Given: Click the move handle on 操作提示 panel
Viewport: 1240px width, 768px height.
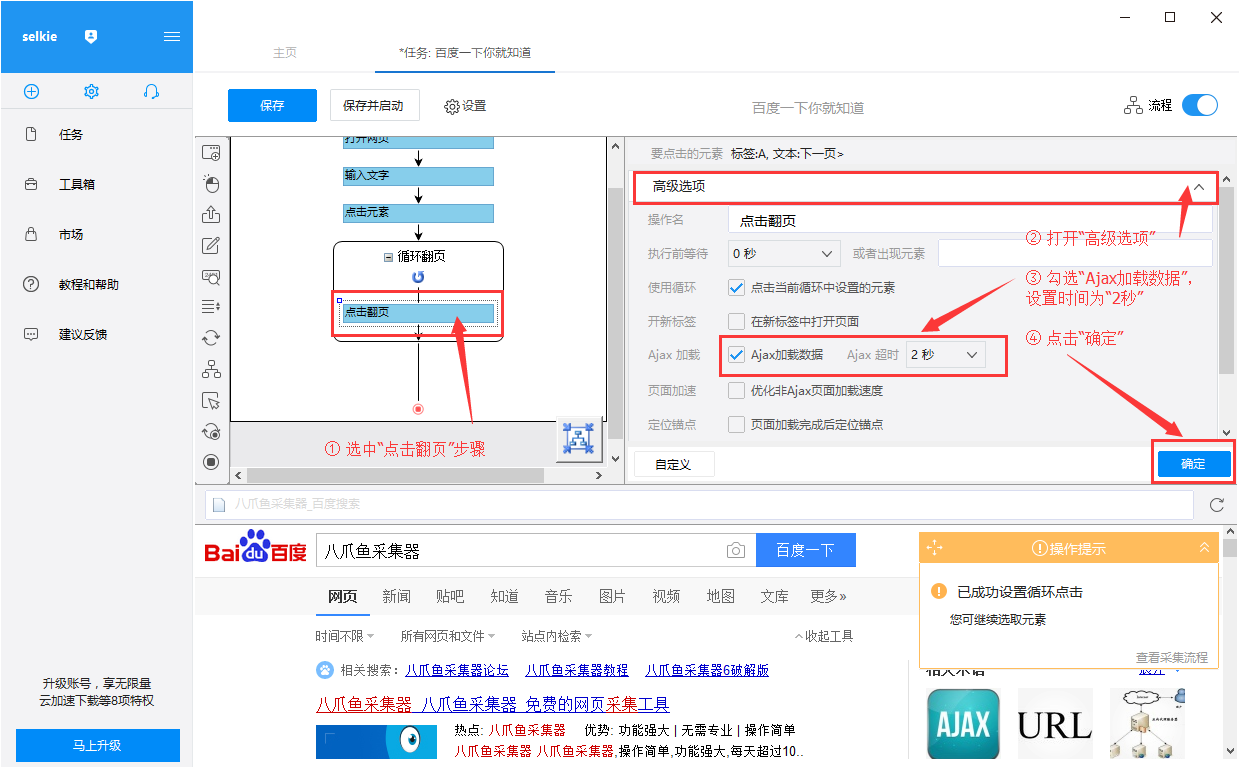Looking at the screenshot, I should tap(935, 548).
